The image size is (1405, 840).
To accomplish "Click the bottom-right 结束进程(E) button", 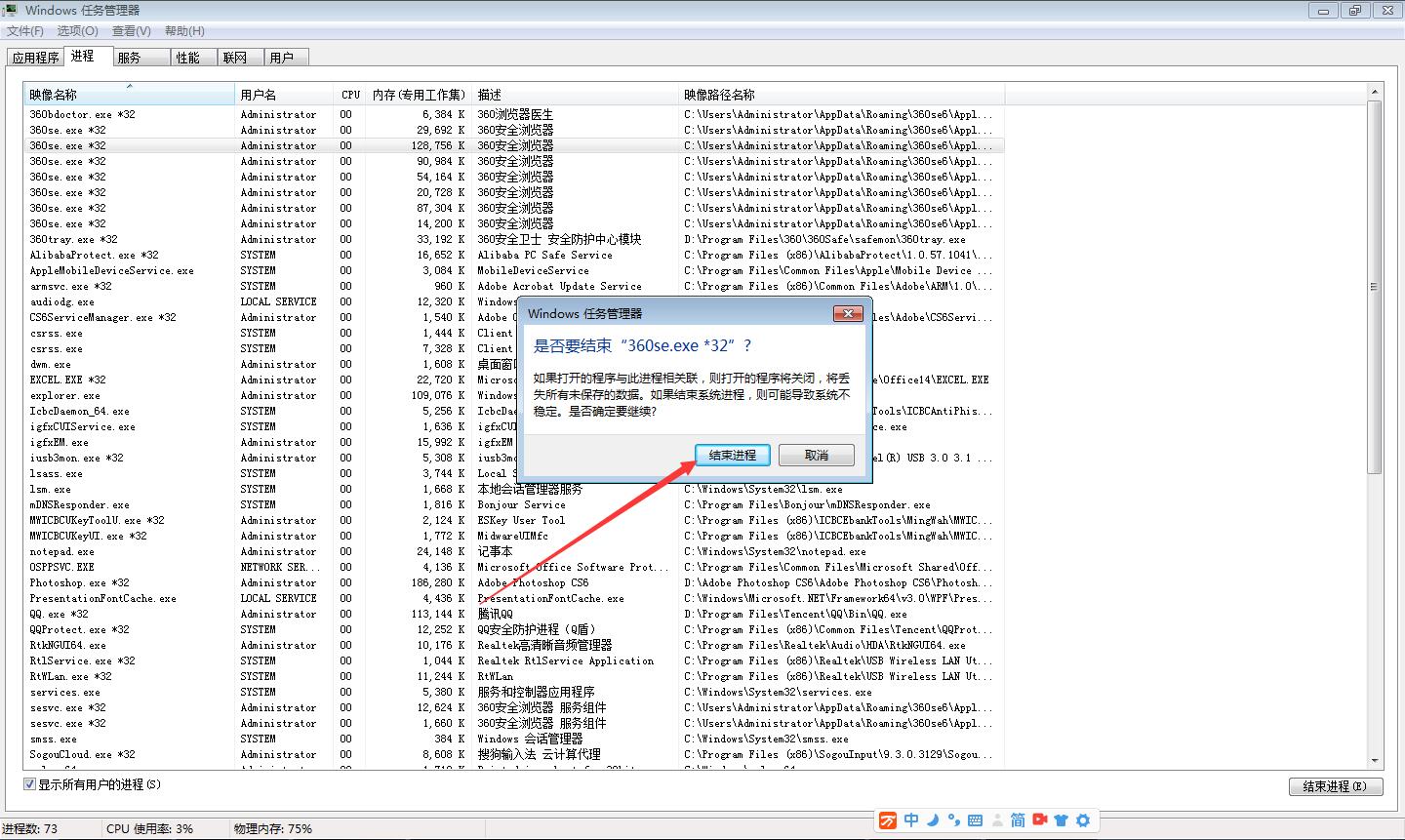I will point(1336,786).
